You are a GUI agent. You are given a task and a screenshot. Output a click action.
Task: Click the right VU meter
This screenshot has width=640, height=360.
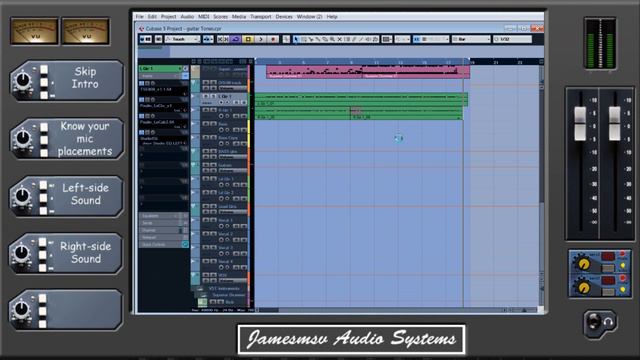pyautogui.click(x=86, y=31)
